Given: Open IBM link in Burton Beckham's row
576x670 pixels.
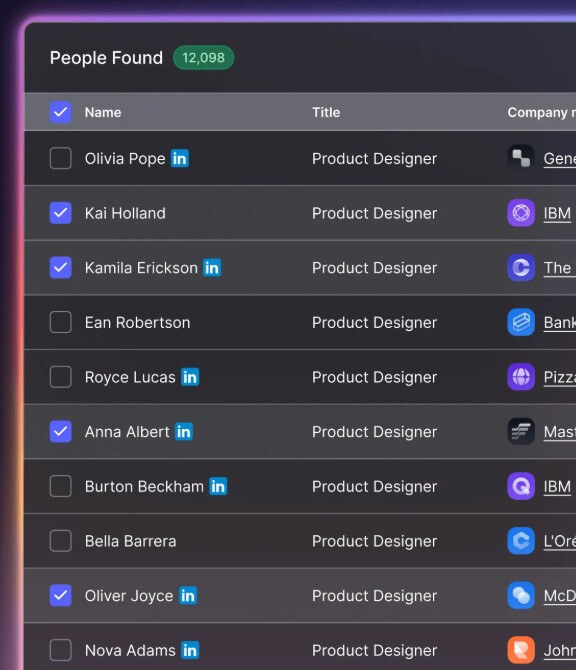Looking at the screenshot, I should point(557,487).
